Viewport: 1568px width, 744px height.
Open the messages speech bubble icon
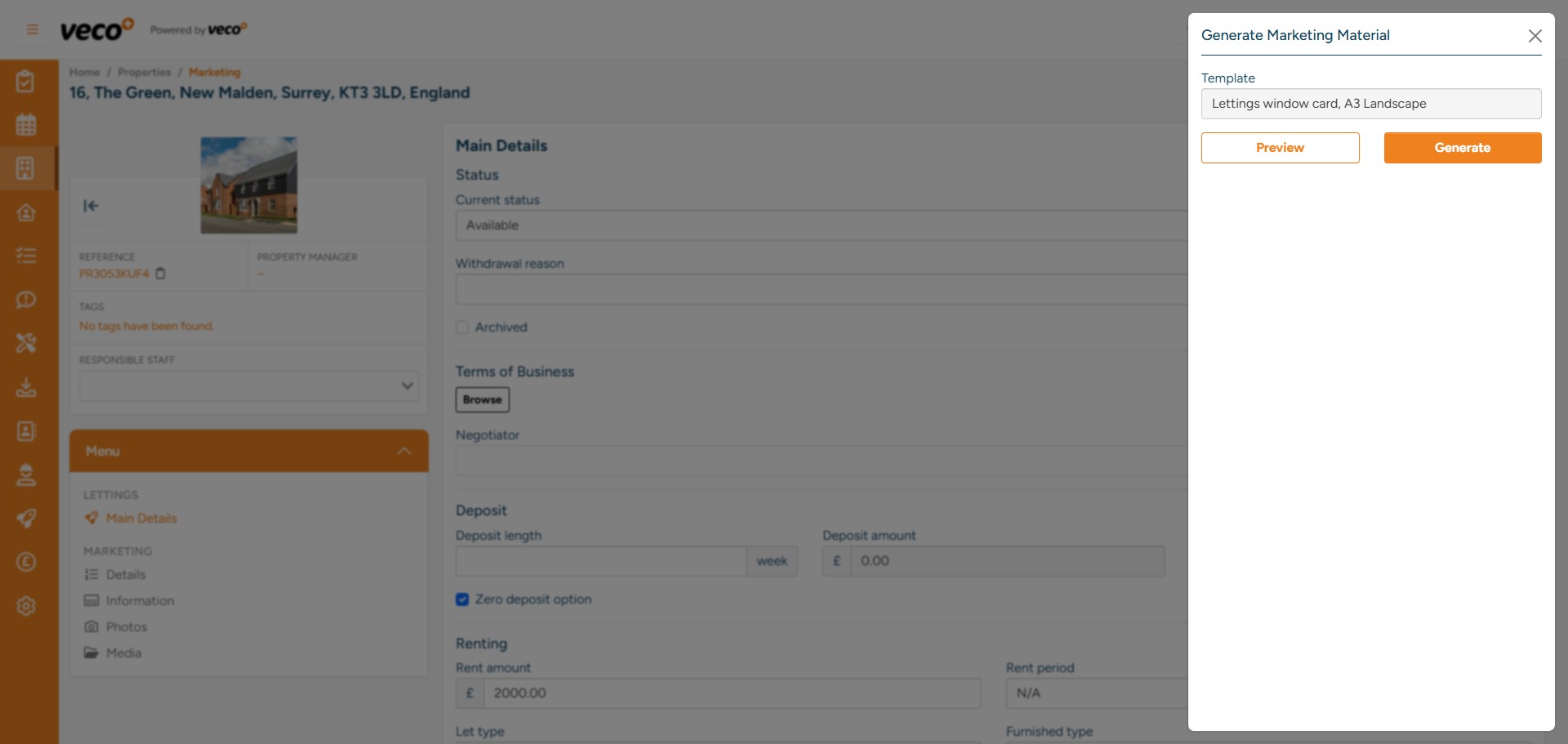point(27,300)
